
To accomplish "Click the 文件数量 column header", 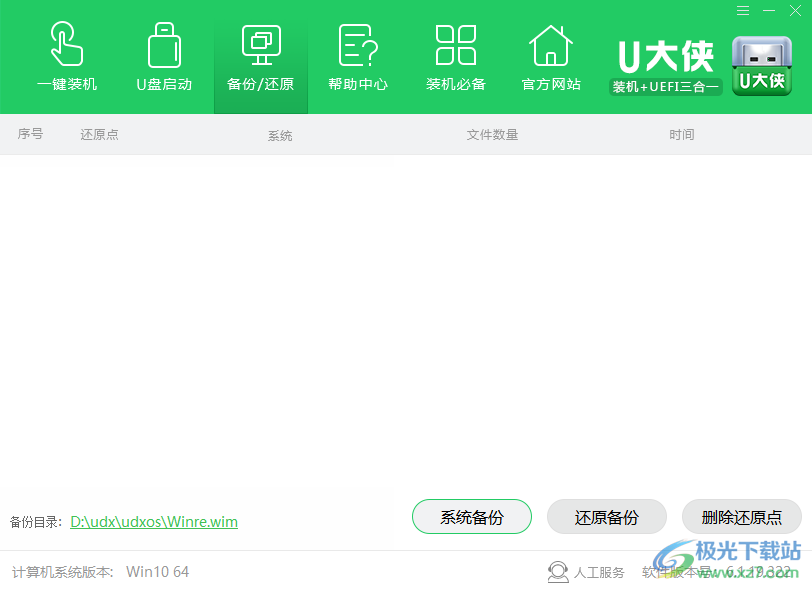I will click(x=492, y=135).
